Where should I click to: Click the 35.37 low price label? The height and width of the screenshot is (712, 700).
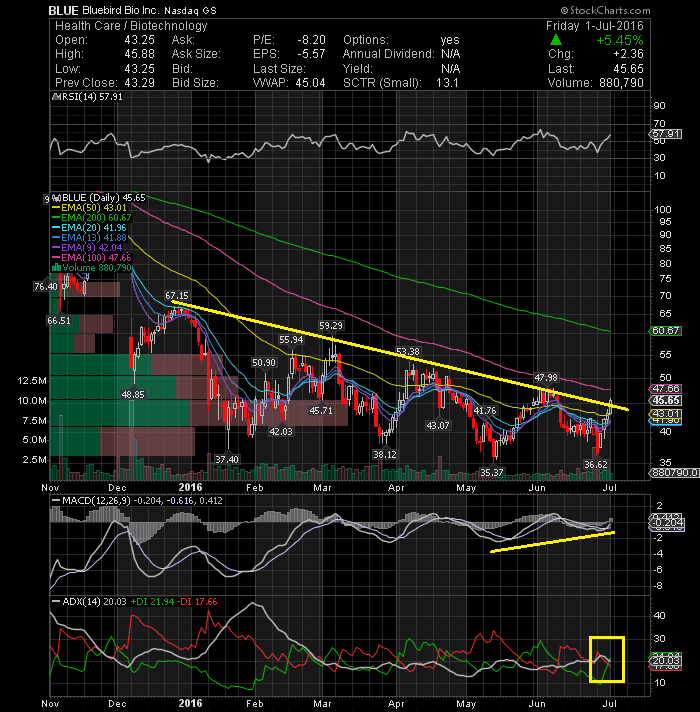pyautogui.click(x=492, y=473)
